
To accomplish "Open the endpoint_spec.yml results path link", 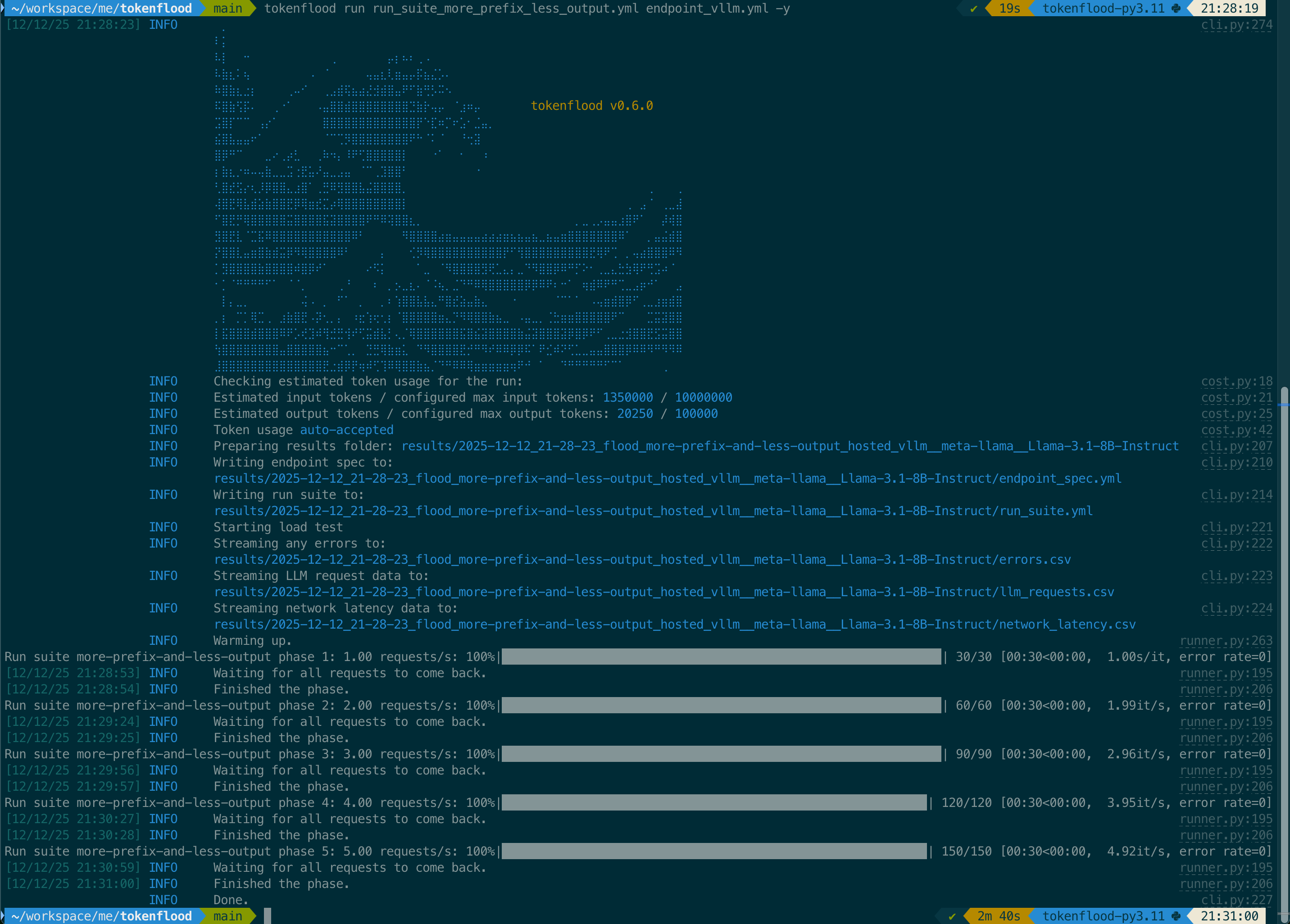I will point(667,479).
